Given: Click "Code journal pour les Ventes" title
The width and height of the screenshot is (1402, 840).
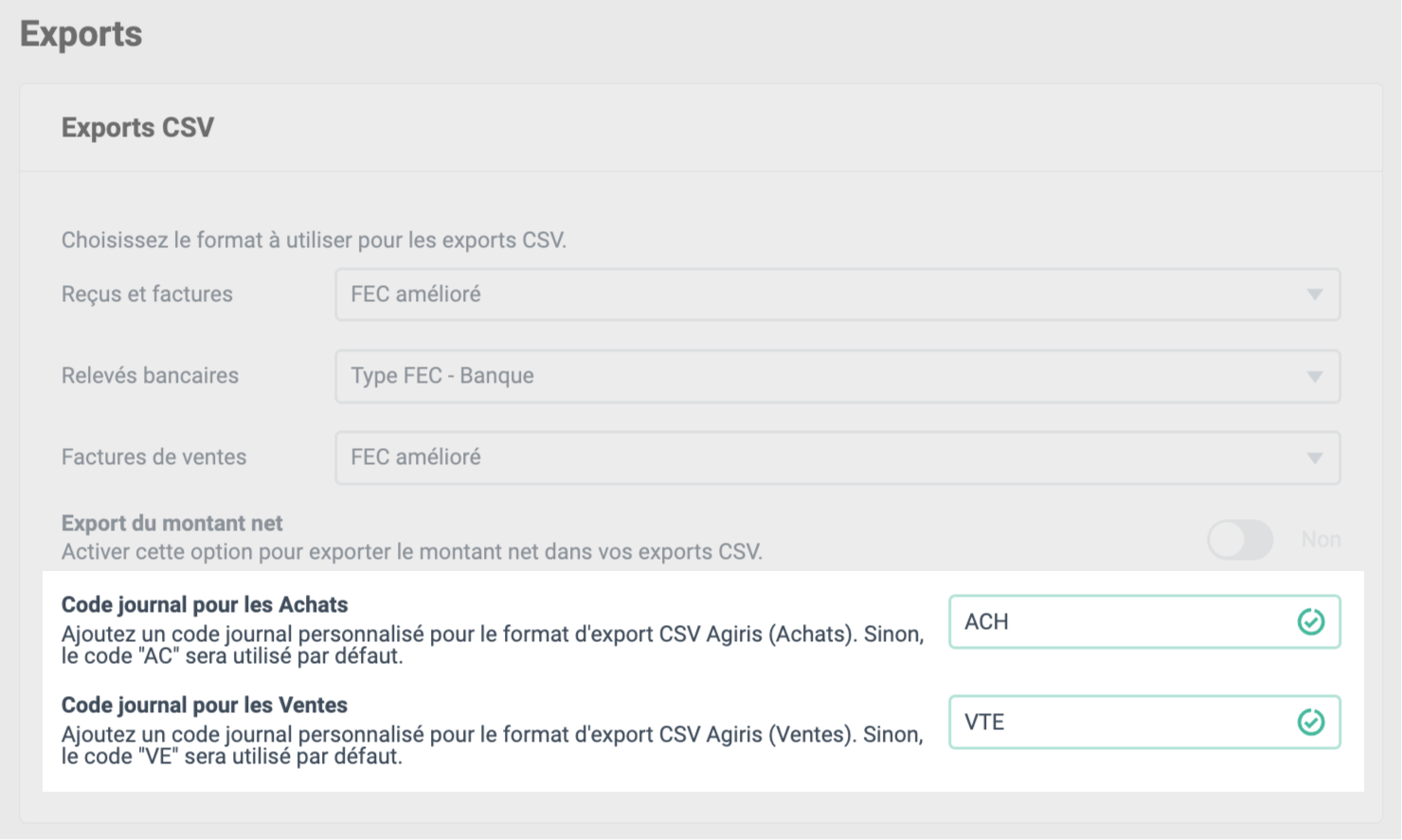Looking at the screenshot, I should (x=205, y=706).
